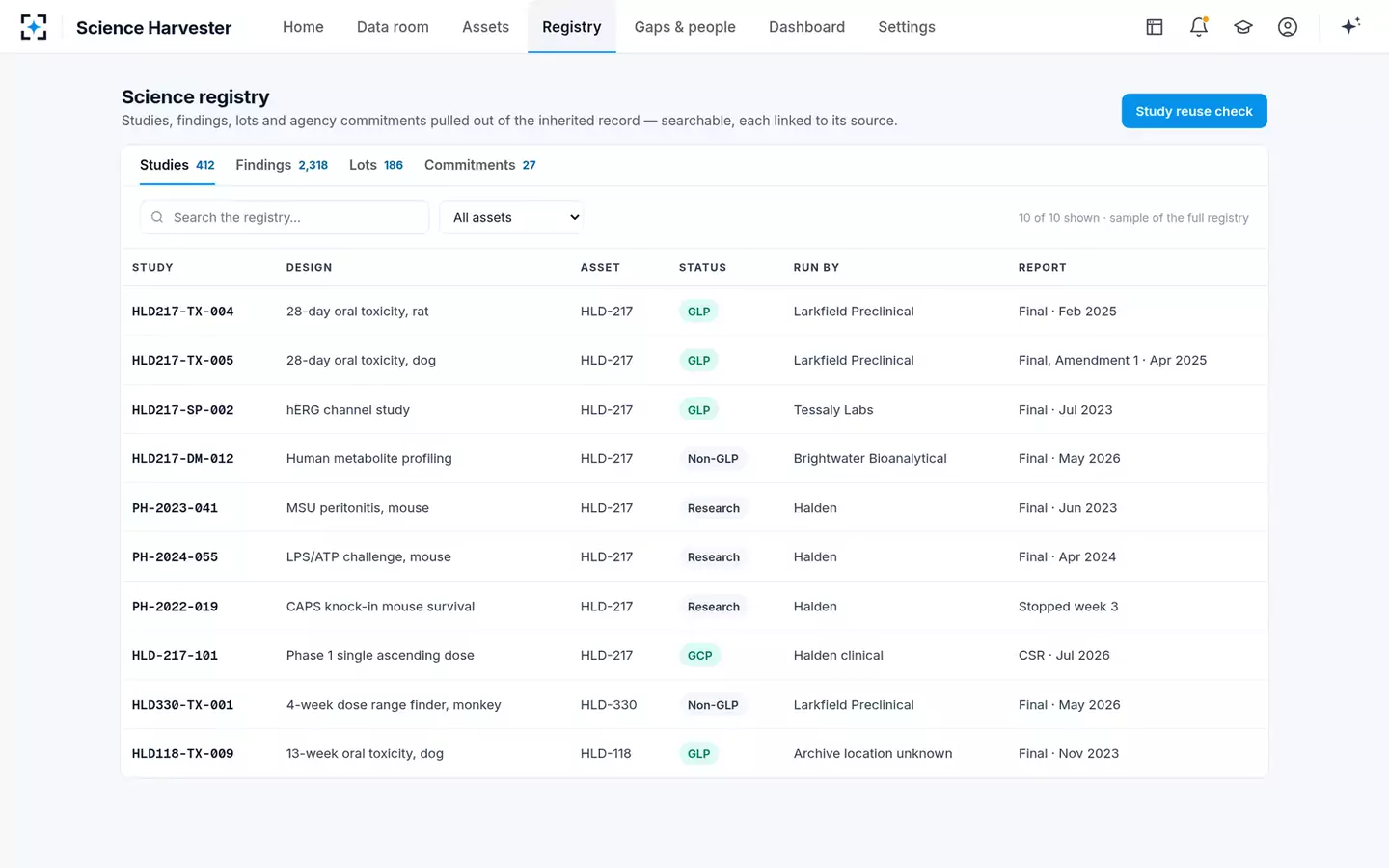Open study HLD217-TX-004
This screenshot has height=868, width=1389.
coord(182,312)
